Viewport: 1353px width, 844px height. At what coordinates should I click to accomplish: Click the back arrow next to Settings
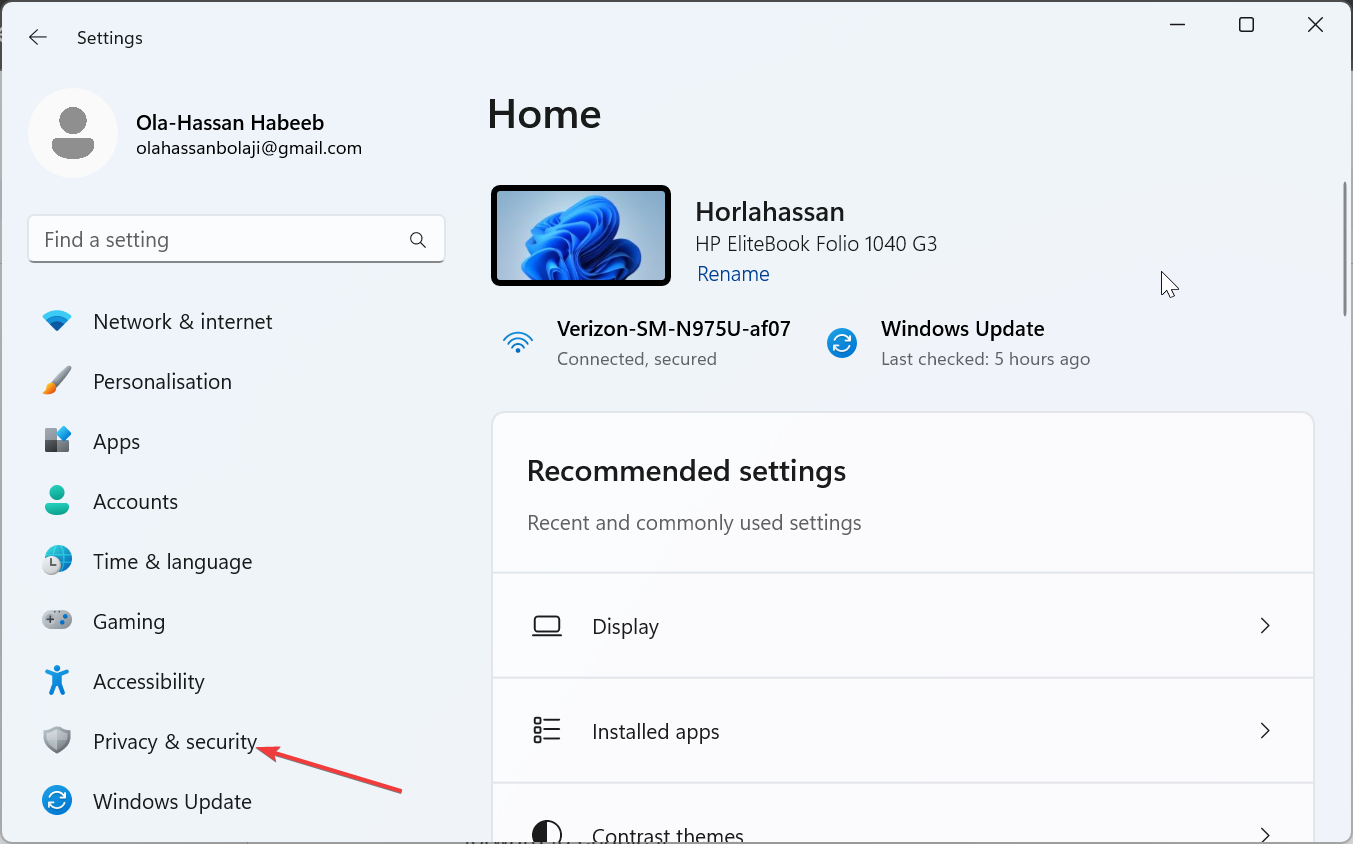pyautogui.click(x=37, y=37)
